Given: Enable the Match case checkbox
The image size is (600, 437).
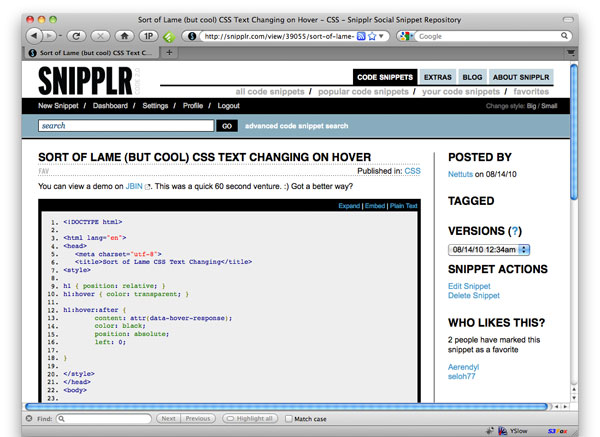Looking at the screenshot, I should point(289,419).
